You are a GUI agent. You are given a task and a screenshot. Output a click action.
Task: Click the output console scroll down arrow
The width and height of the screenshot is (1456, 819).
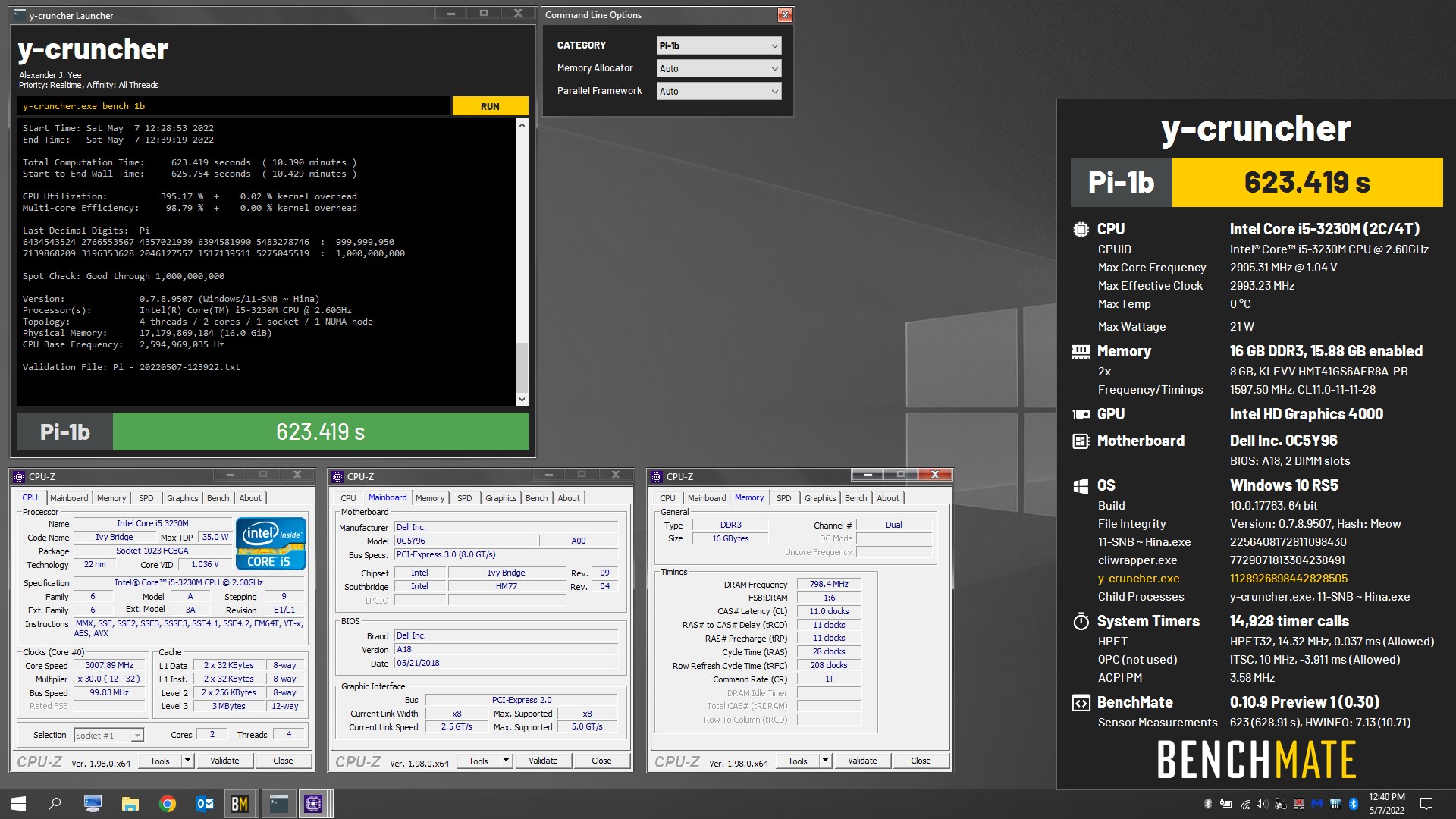[x=522, y=400]
